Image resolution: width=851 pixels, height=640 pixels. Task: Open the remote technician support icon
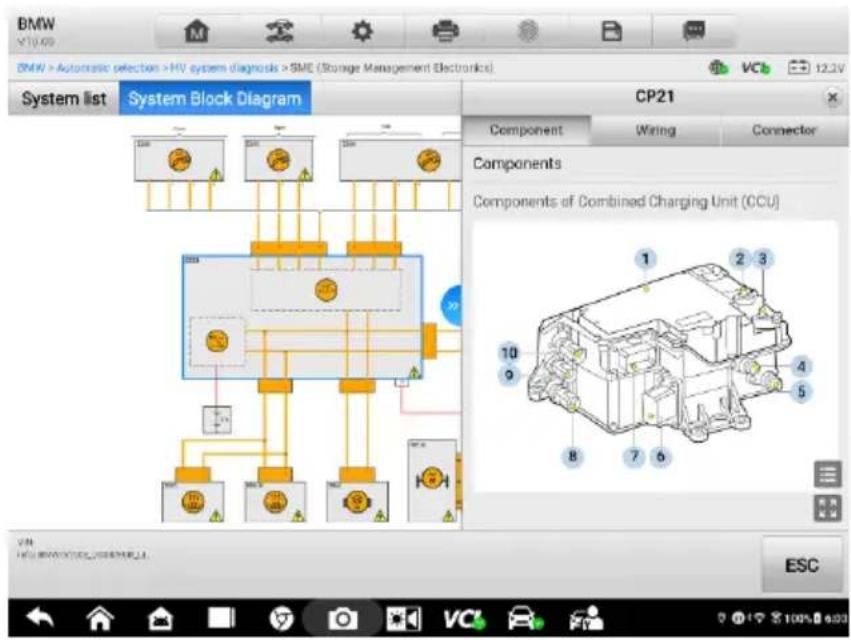click(586, 619)
